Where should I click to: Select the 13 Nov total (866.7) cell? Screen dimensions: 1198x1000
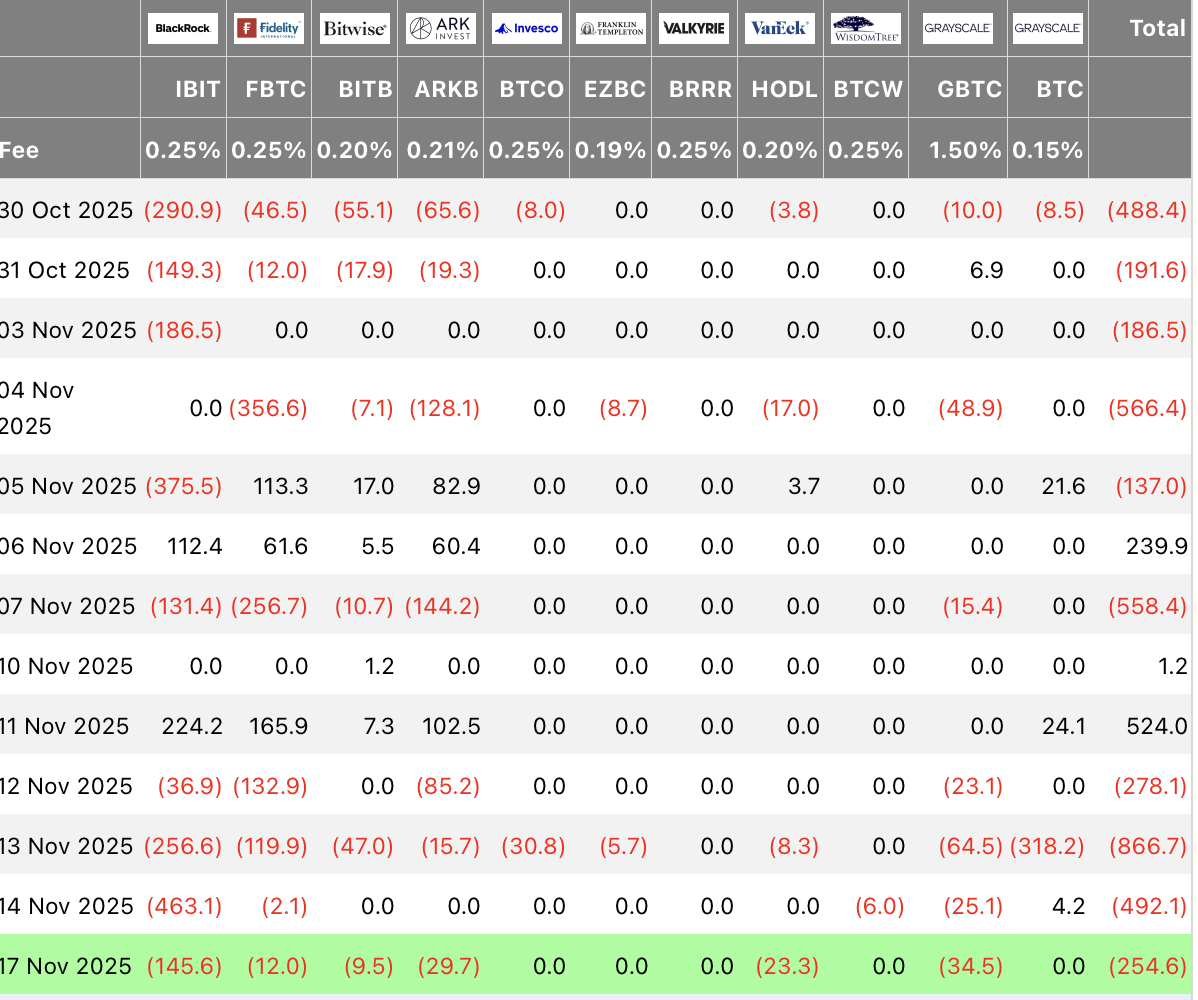point(1148,846)
